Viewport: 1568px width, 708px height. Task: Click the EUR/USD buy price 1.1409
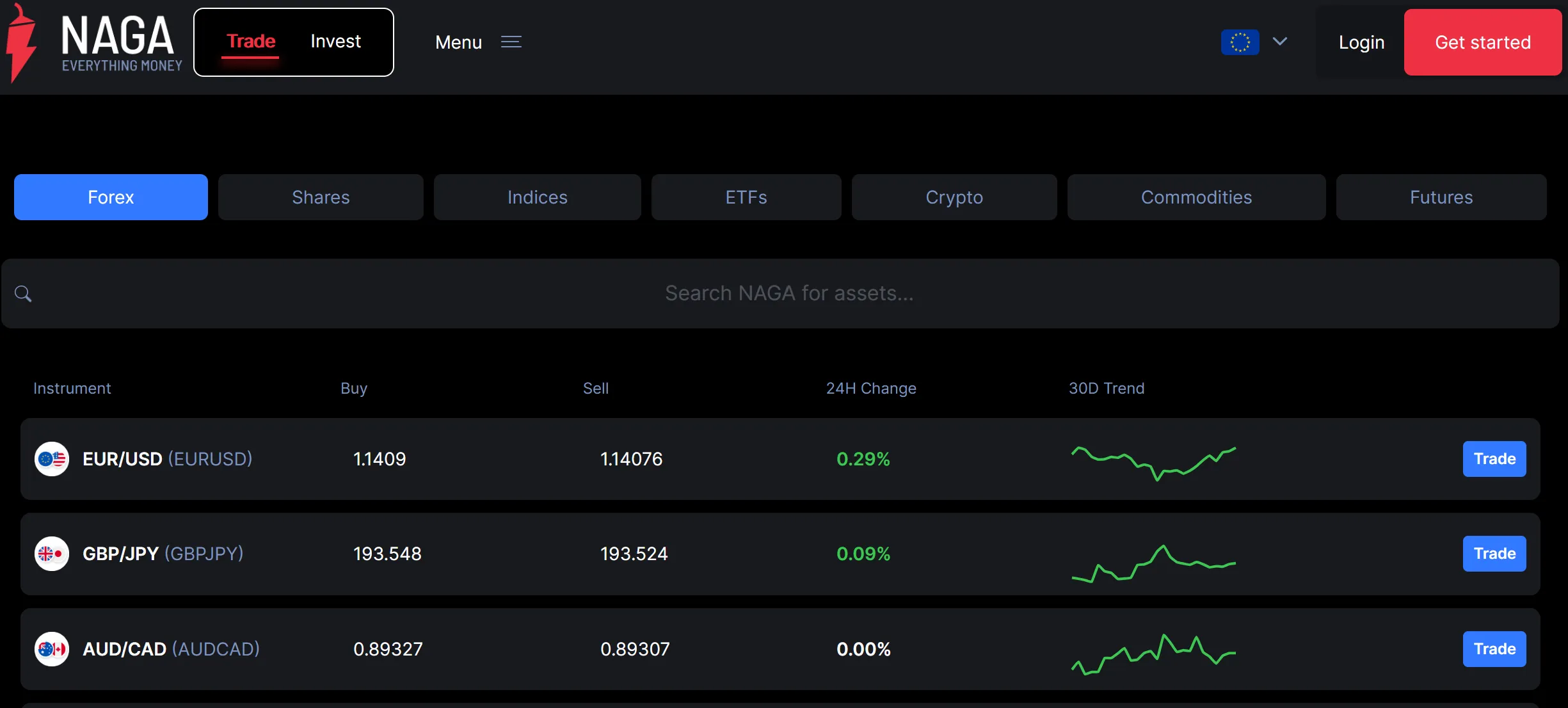pos(380,459)
